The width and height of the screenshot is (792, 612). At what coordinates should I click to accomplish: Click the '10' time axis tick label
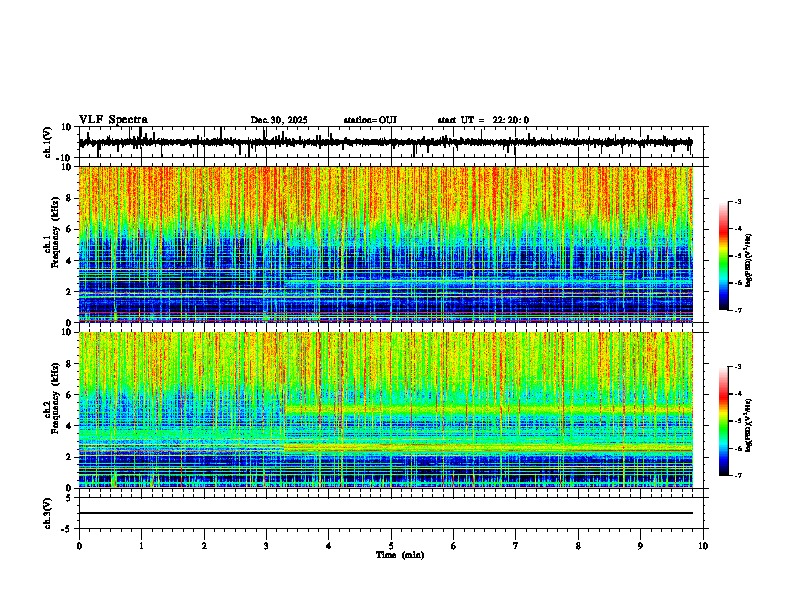[703, 546]
